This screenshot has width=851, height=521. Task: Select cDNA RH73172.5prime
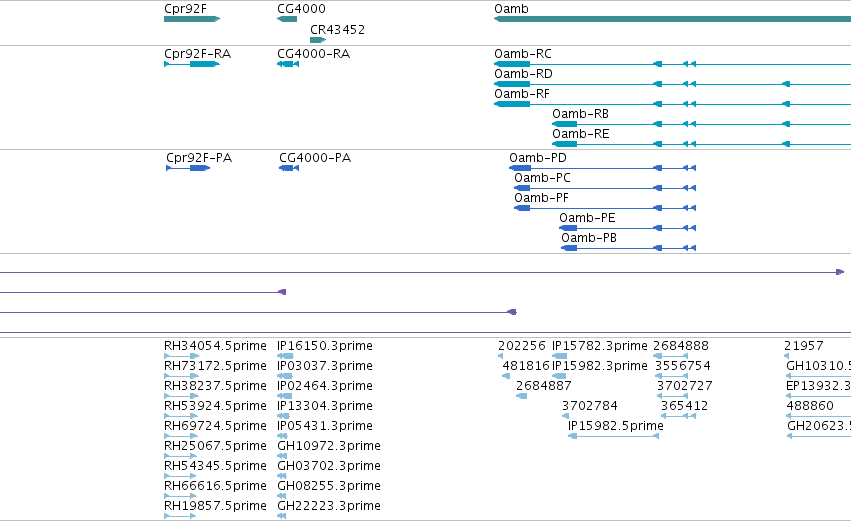215,366
